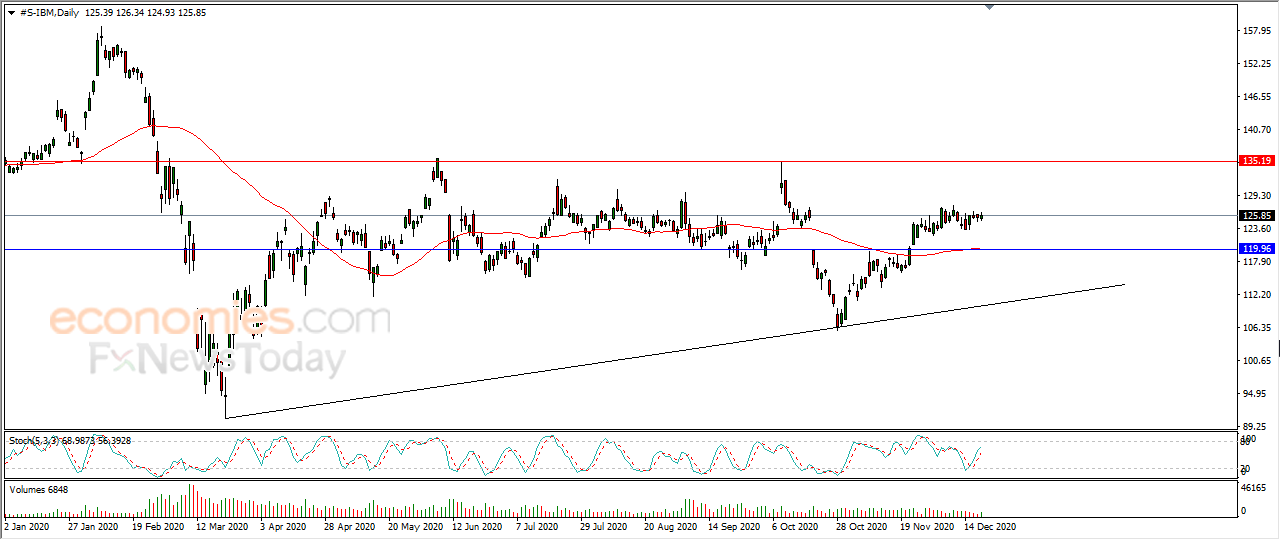Click the grey chart shift triangle marker

pyautogui.click(x=989, y=7)
